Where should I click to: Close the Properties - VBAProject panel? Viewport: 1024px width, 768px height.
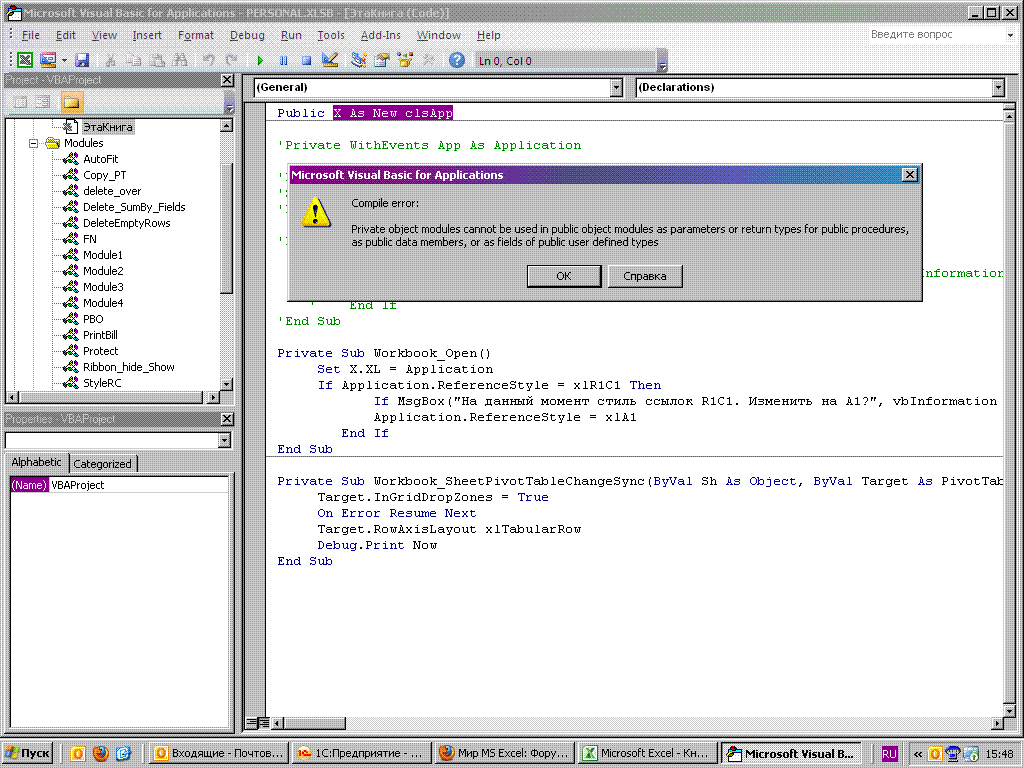(x=227, y=419)
